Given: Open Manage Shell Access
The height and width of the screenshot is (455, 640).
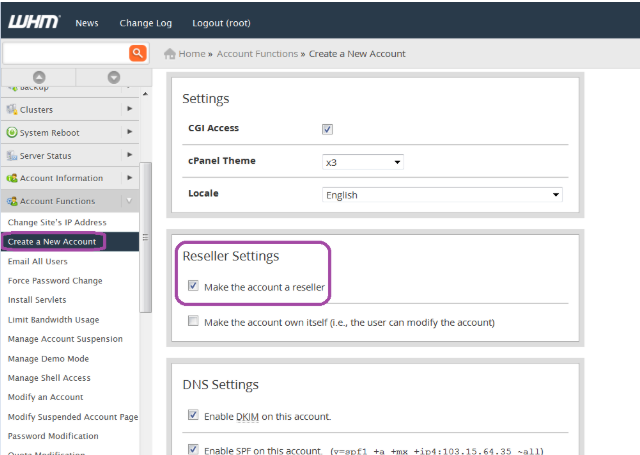Looking at the screenshot, I should click(x=49, y=378).
